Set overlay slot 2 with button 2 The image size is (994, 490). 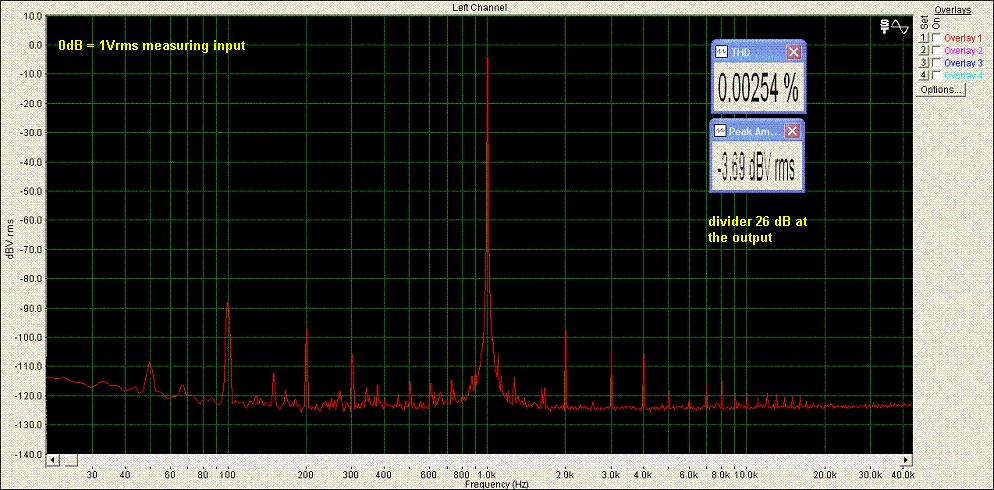(924, 50)
